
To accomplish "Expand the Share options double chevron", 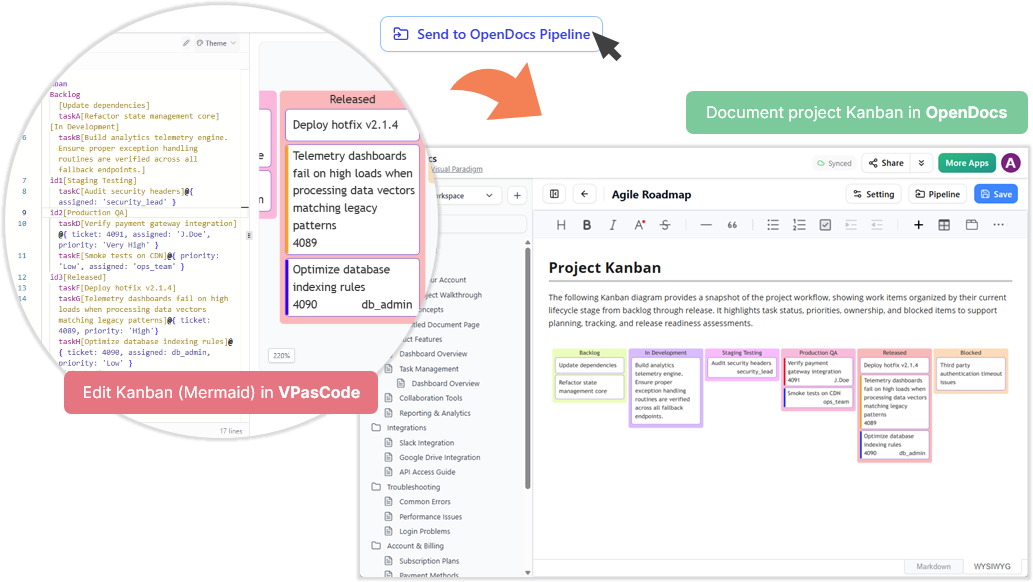I will (921, 163).
